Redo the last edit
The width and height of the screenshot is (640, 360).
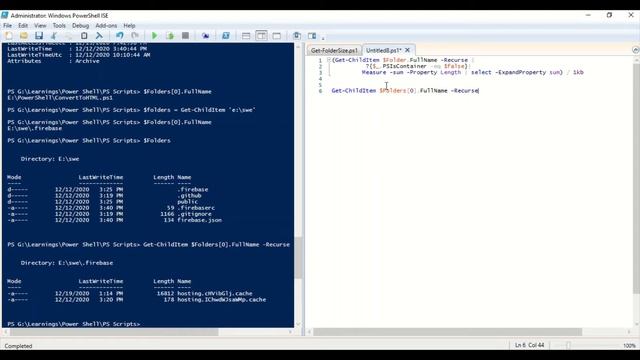coord(135,36)
